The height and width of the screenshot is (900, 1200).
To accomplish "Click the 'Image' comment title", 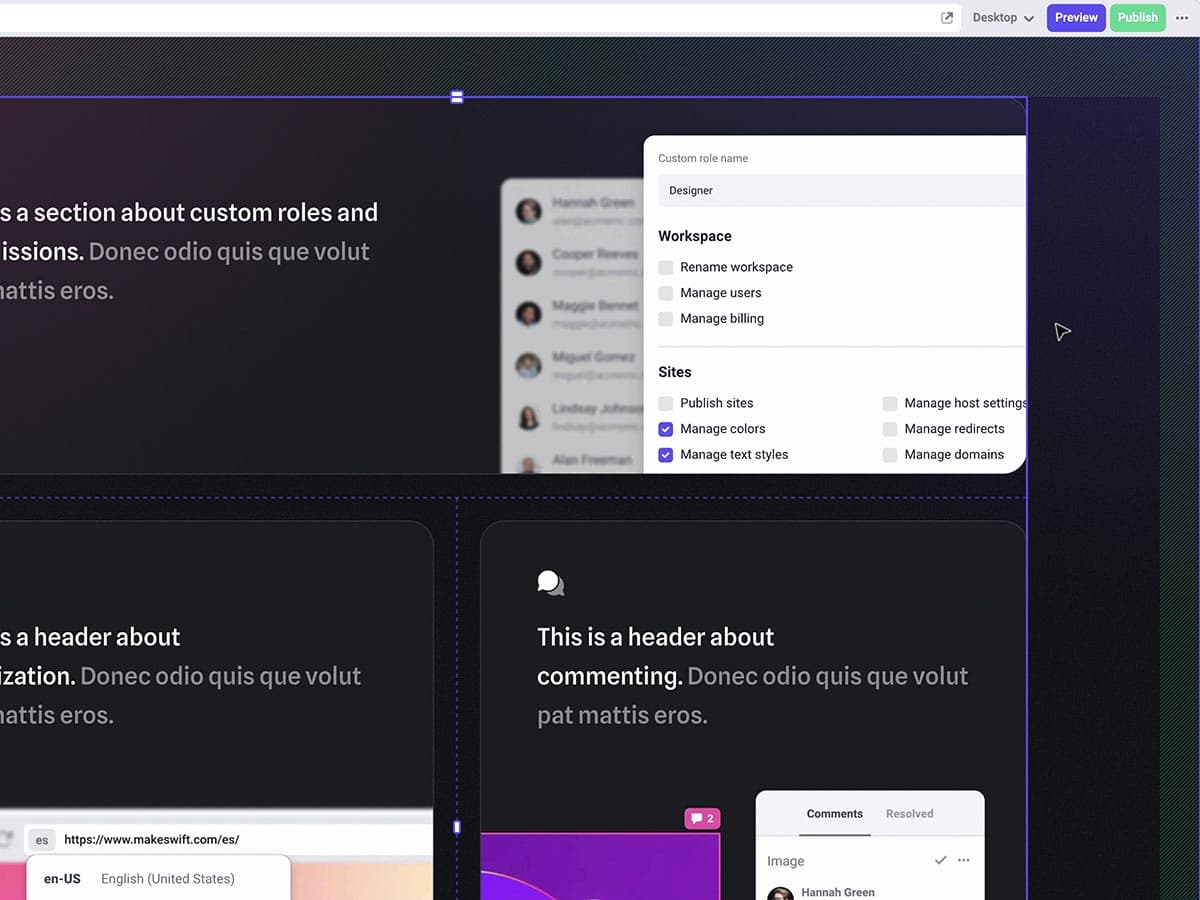I will click(785, 861).
